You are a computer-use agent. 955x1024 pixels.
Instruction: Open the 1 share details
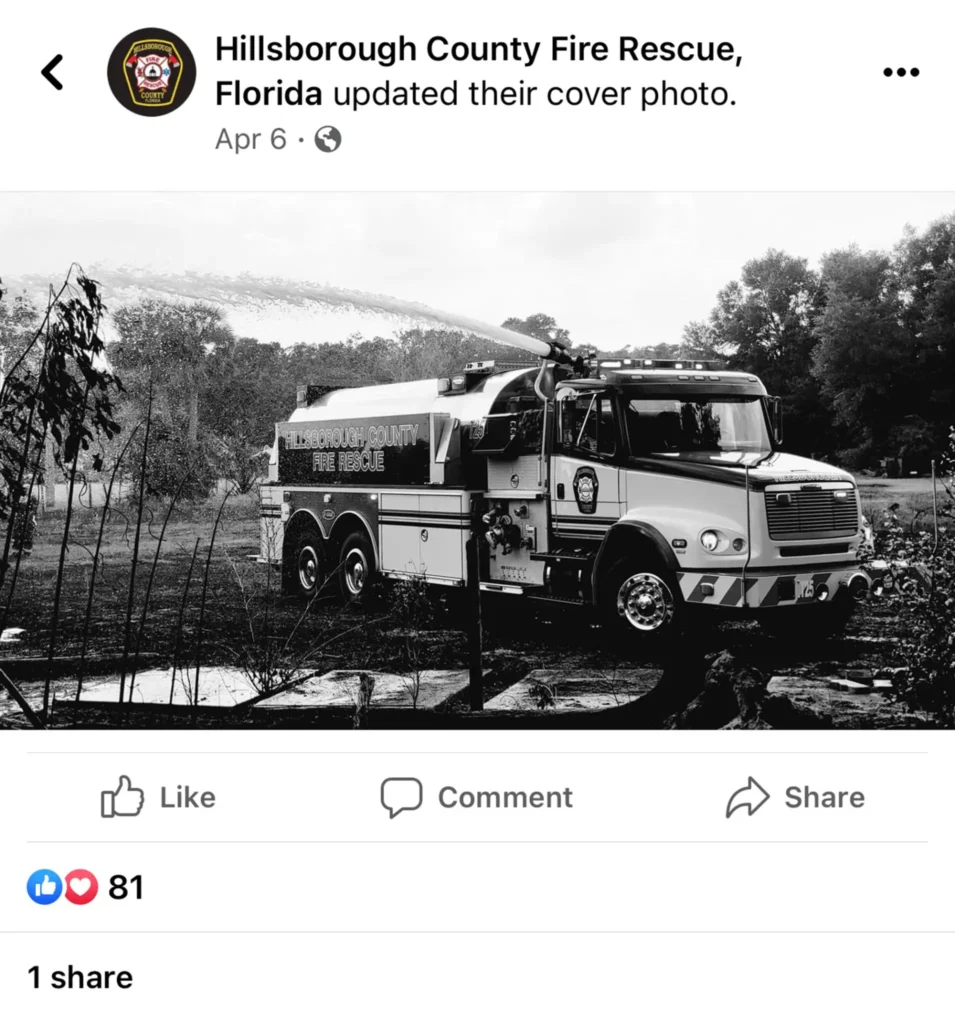pos(80,978)
